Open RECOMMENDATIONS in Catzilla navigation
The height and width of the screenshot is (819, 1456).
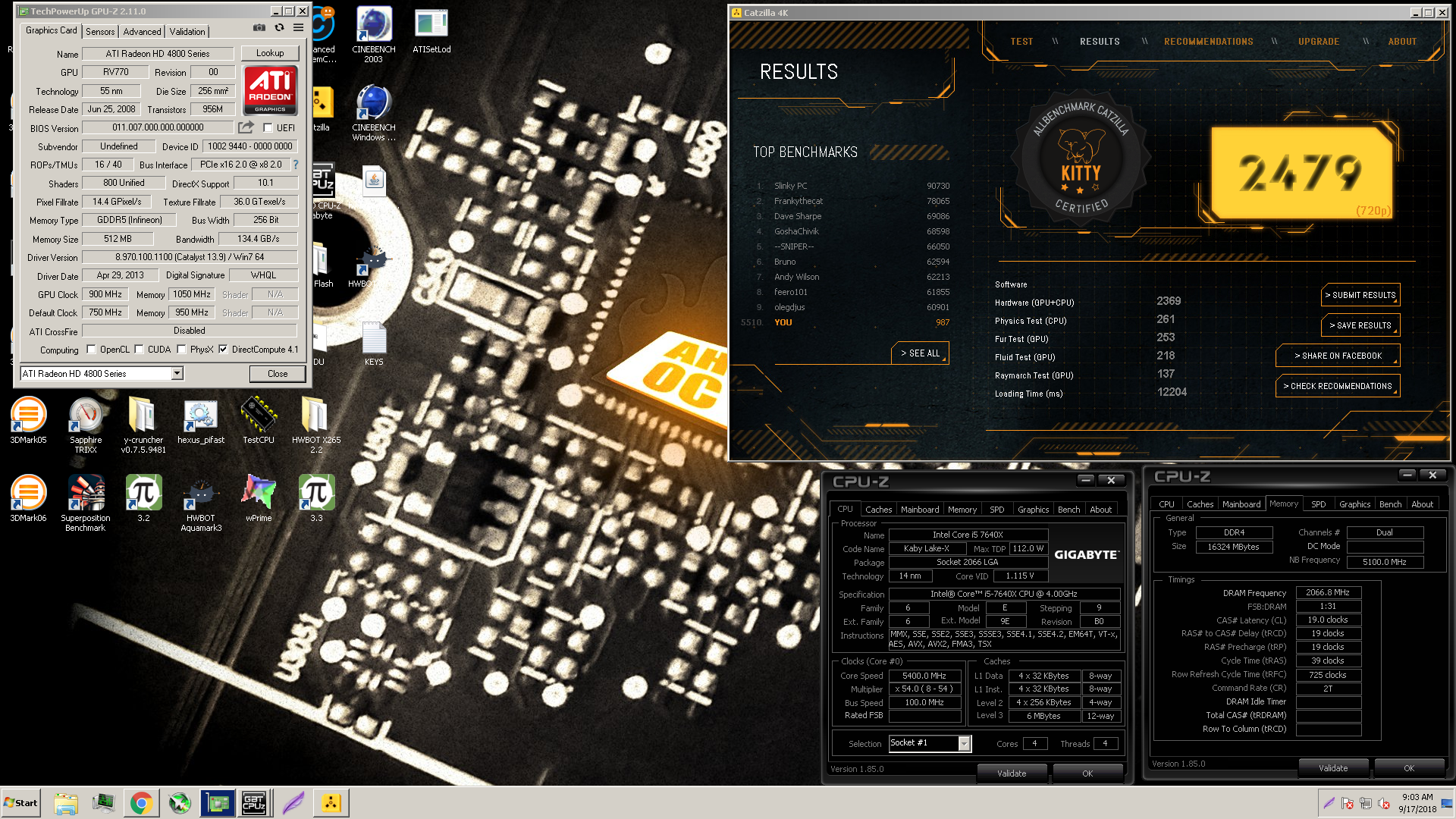(x=1209, y=42)
